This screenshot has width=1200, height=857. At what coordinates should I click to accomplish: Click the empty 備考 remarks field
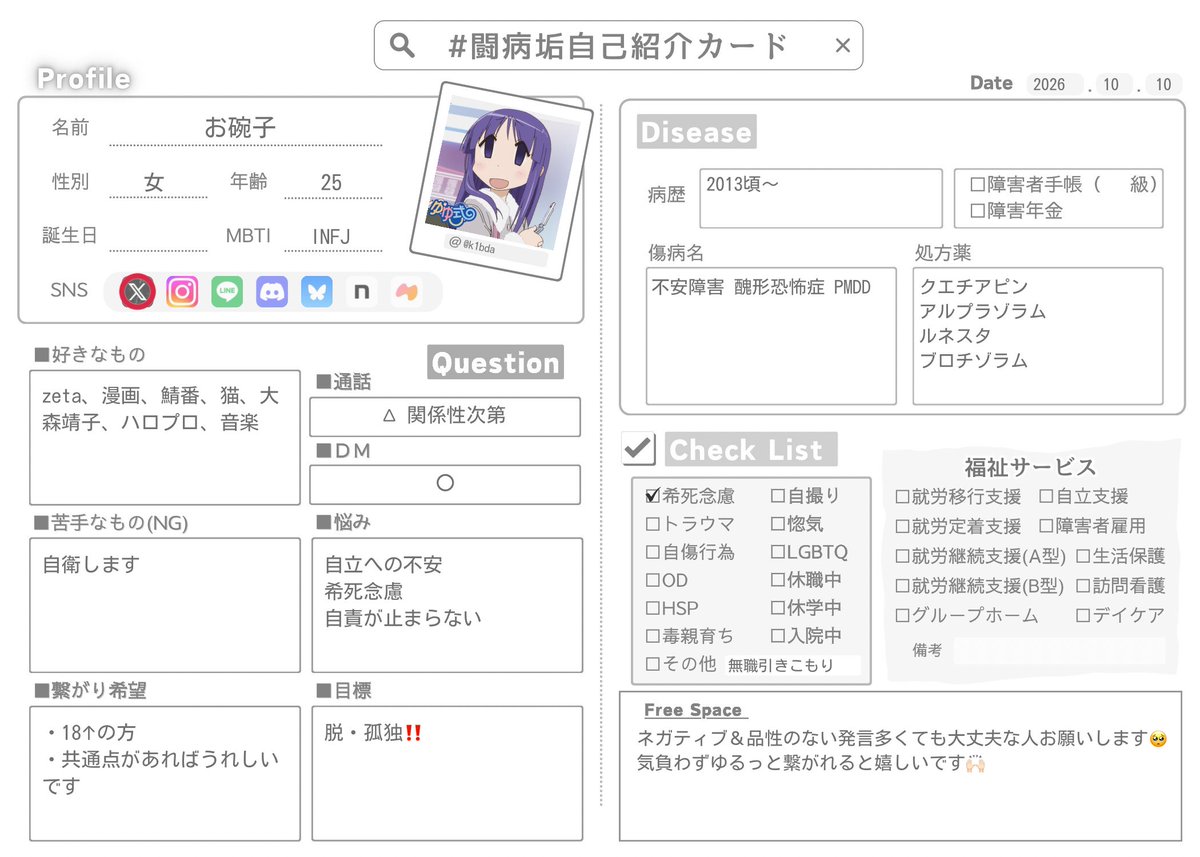pyautogui.click(x=1059, y=651)
